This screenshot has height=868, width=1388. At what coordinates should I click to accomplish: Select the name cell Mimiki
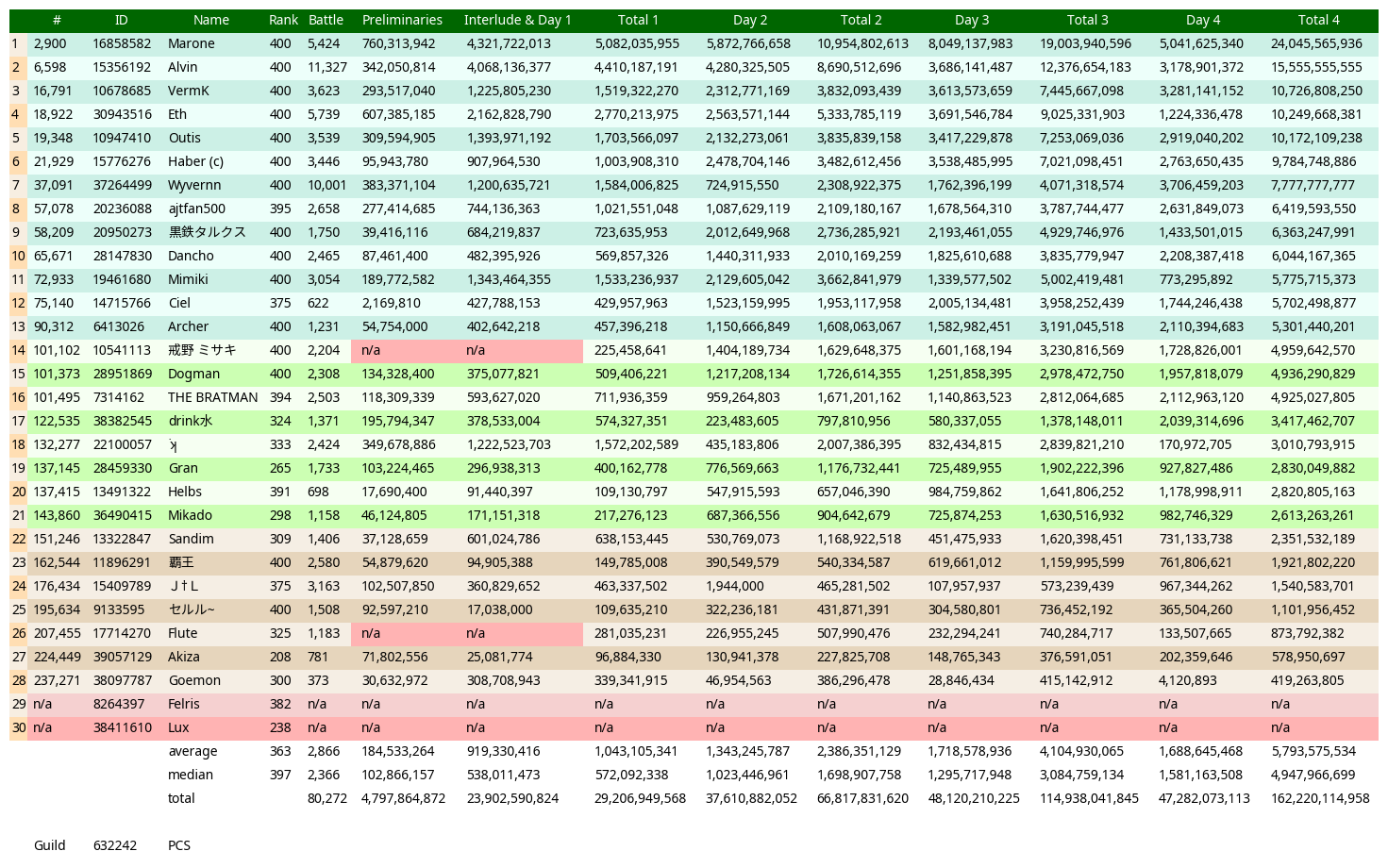click(189, 279)
